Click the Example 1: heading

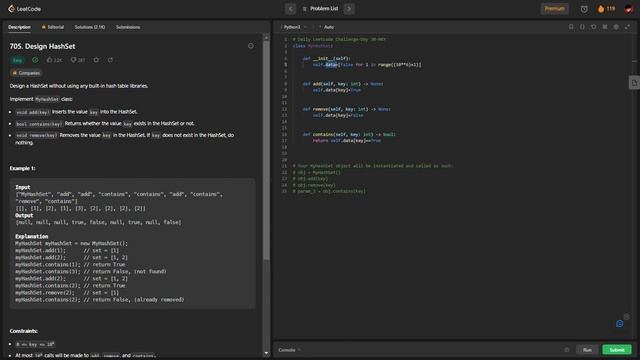pos(22,168)
